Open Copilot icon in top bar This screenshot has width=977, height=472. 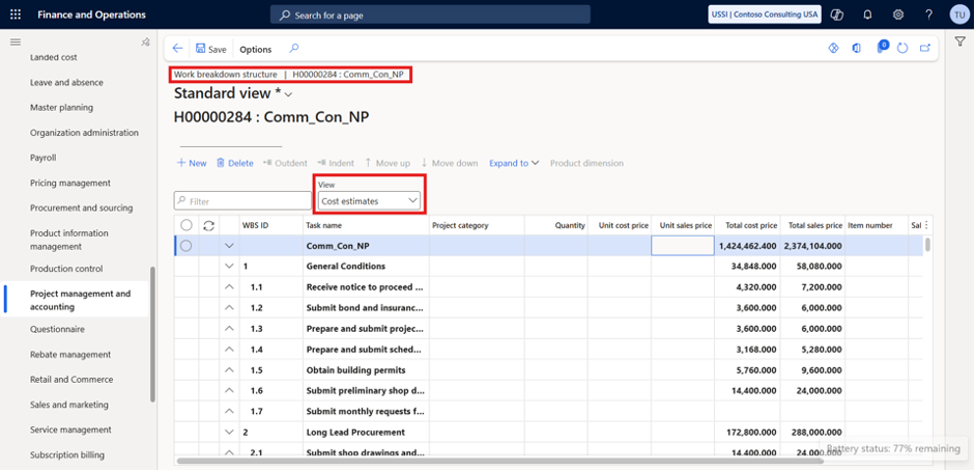click(x=837, y=15)
